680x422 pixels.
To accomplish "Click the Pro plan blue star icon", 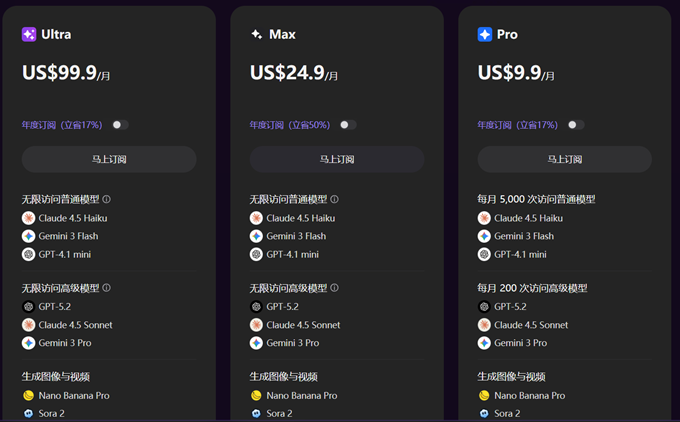I will (x=485, y=34).
